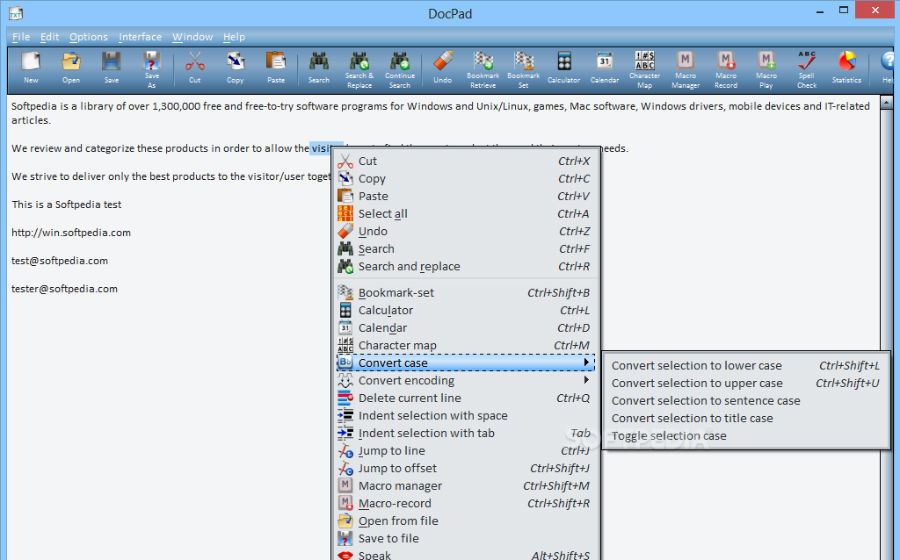Screen dimensions: 900x560
Task: Click the Search & Replace toolbar icon
Action: 359,69
